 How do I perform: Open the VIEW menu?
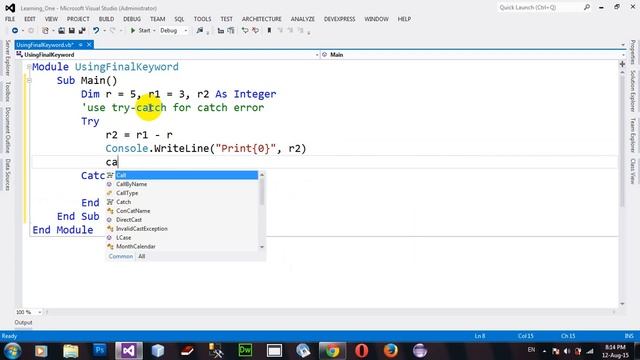click(x=51, y=19)
